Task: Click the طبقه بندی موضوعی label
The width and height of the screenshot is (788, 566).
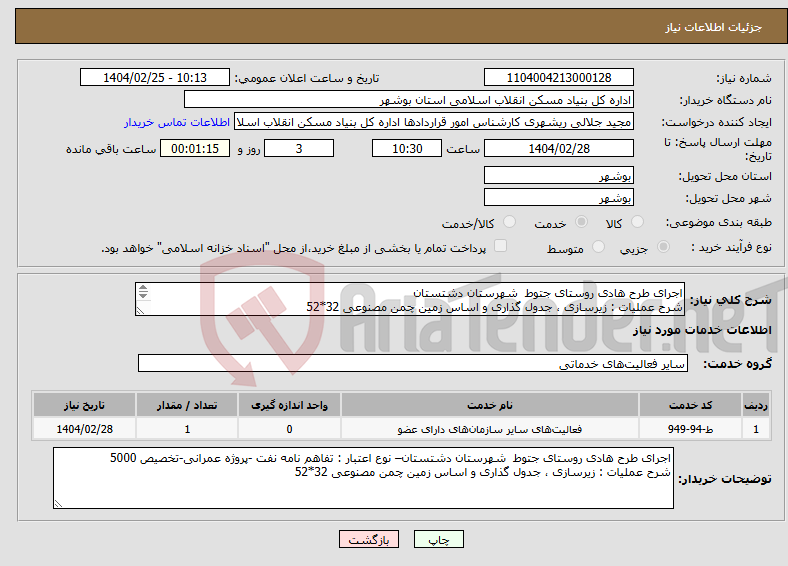Action: (719, 222)
